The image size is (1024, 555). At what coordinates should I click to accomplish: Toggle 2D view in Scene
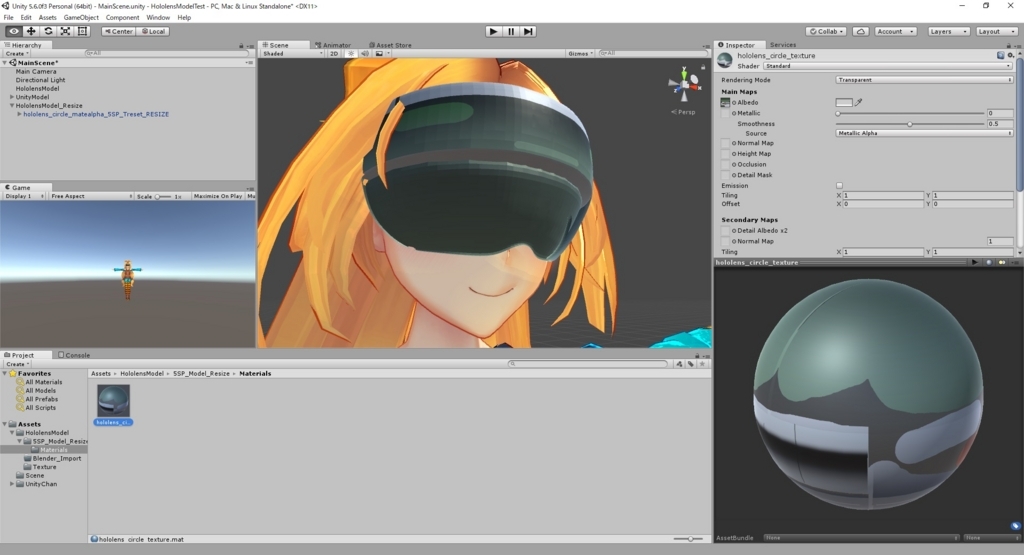pyautogui.click(x=334, y=54)
